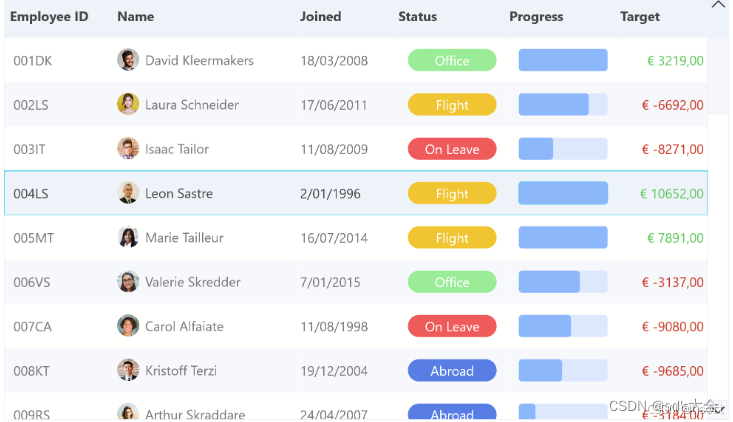733x422 pixels.
Task: Click the Target column header
Action: [640, 17]
